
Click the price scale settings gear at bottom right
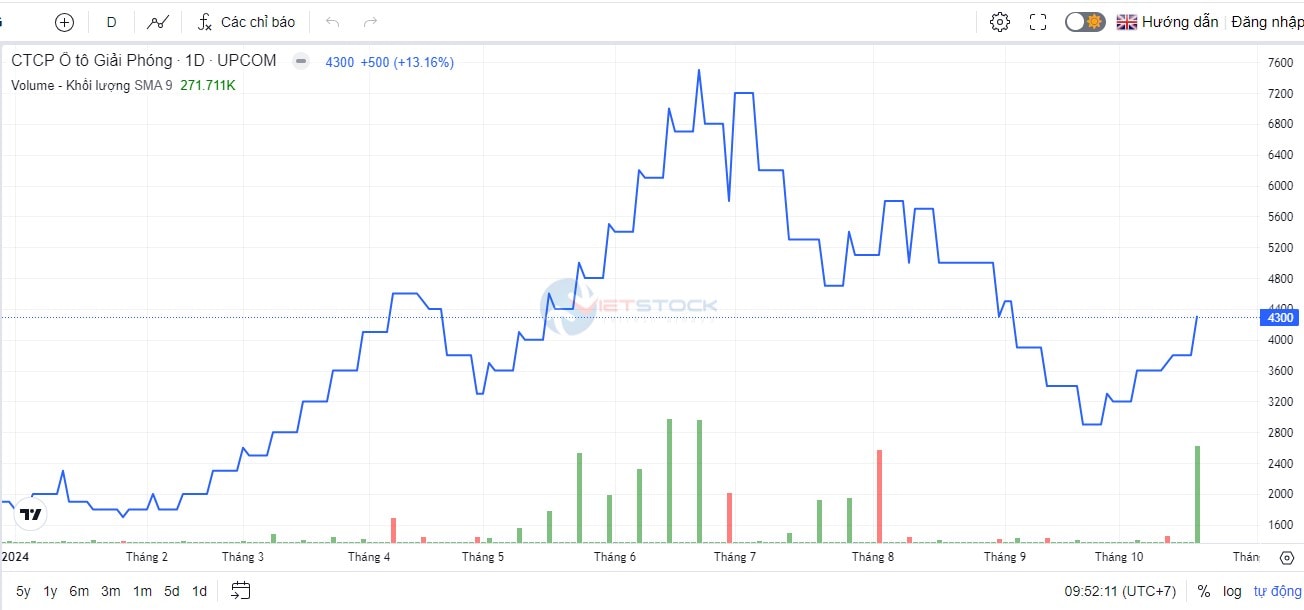click(1286, 557)
